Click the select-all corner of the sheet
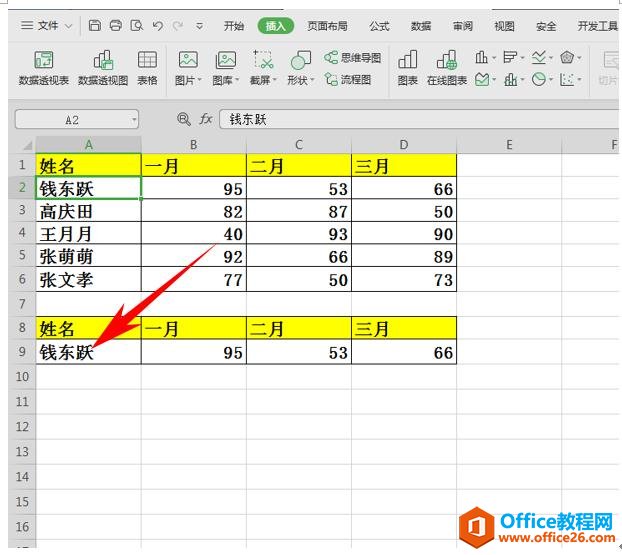 pyautogui.click(x=27, y=145)
